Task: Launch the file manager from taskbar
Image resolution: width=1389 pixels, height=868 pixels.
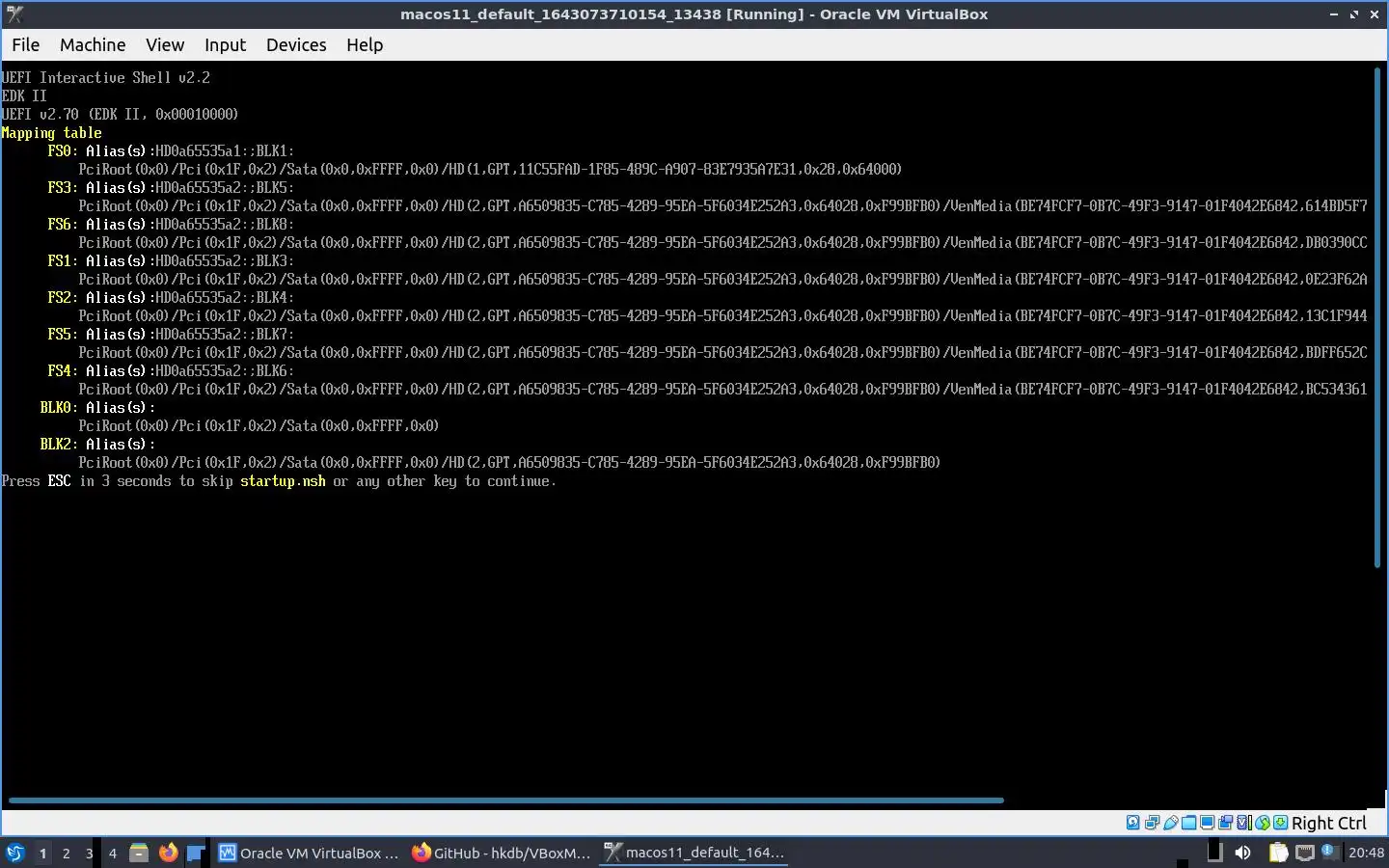Action: [x=139, y=853]
